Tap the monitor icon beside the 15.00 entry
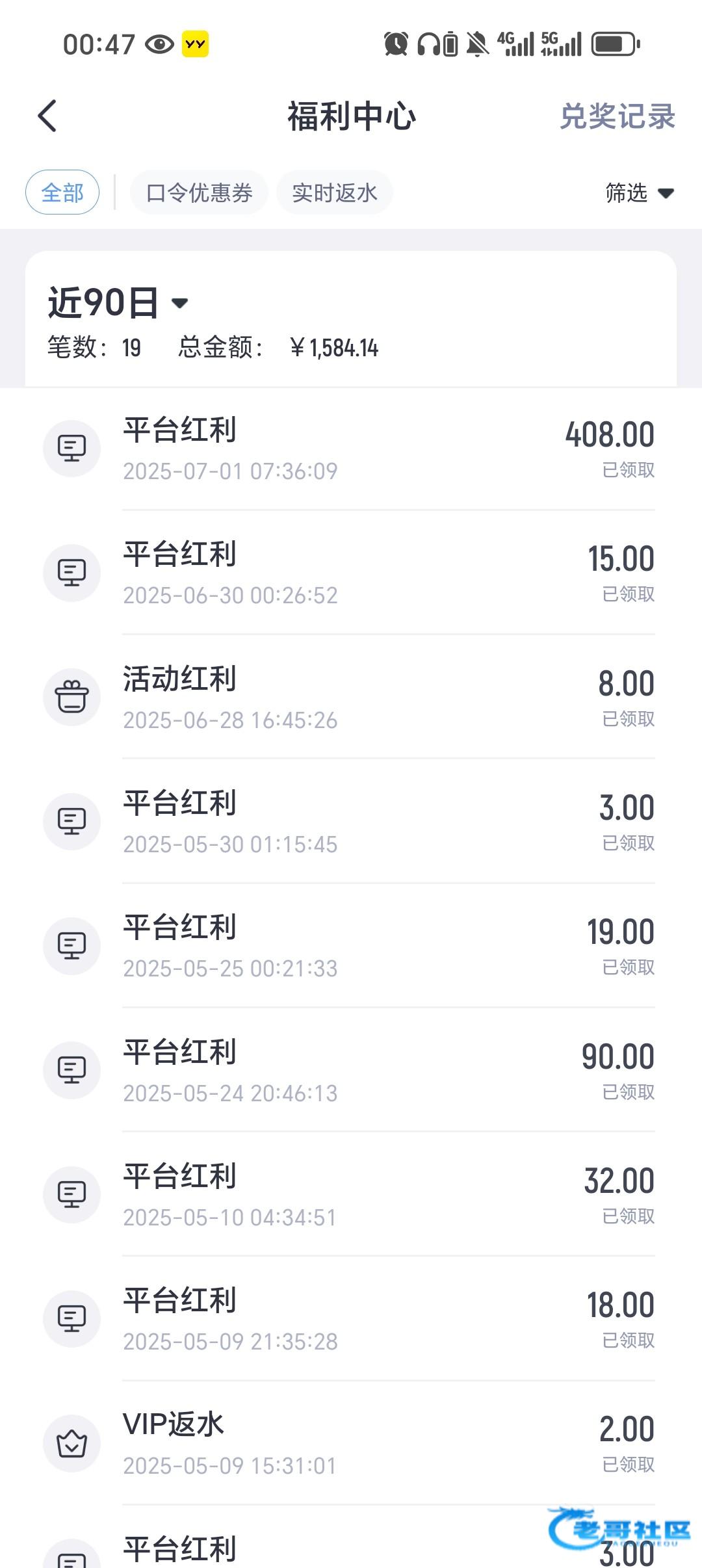The height and width of the screenshot is (1568, 702). [x=71, y=573]
